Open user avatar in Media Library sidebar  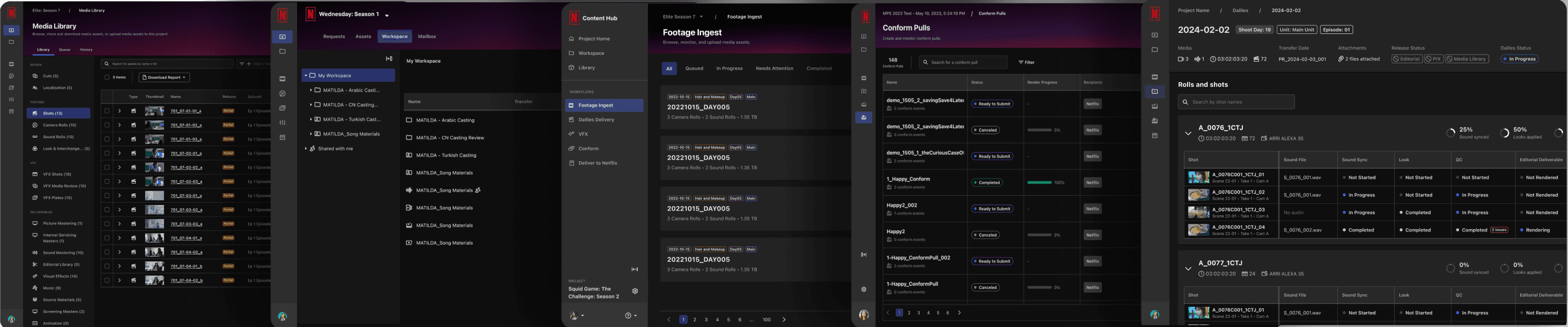coord(11,318)
